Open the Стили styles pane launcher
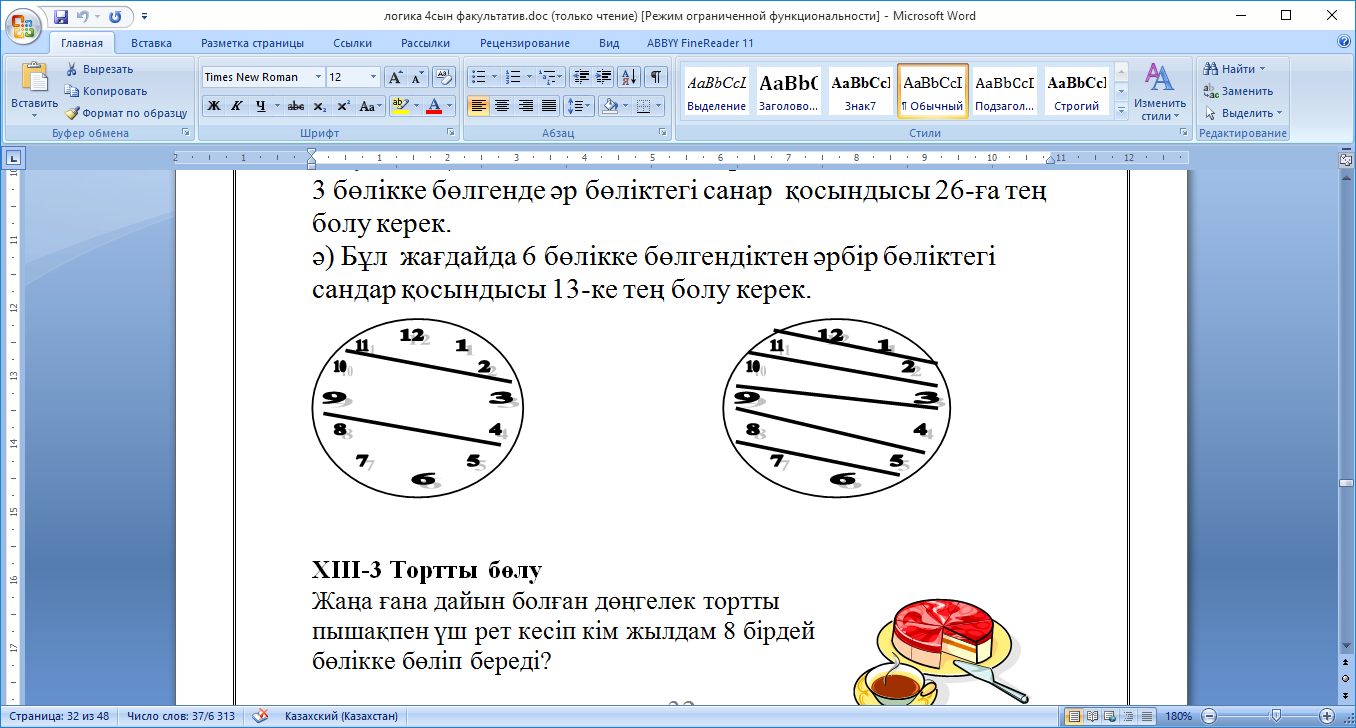The image size is (1356, 728). tap(1185, 132)
